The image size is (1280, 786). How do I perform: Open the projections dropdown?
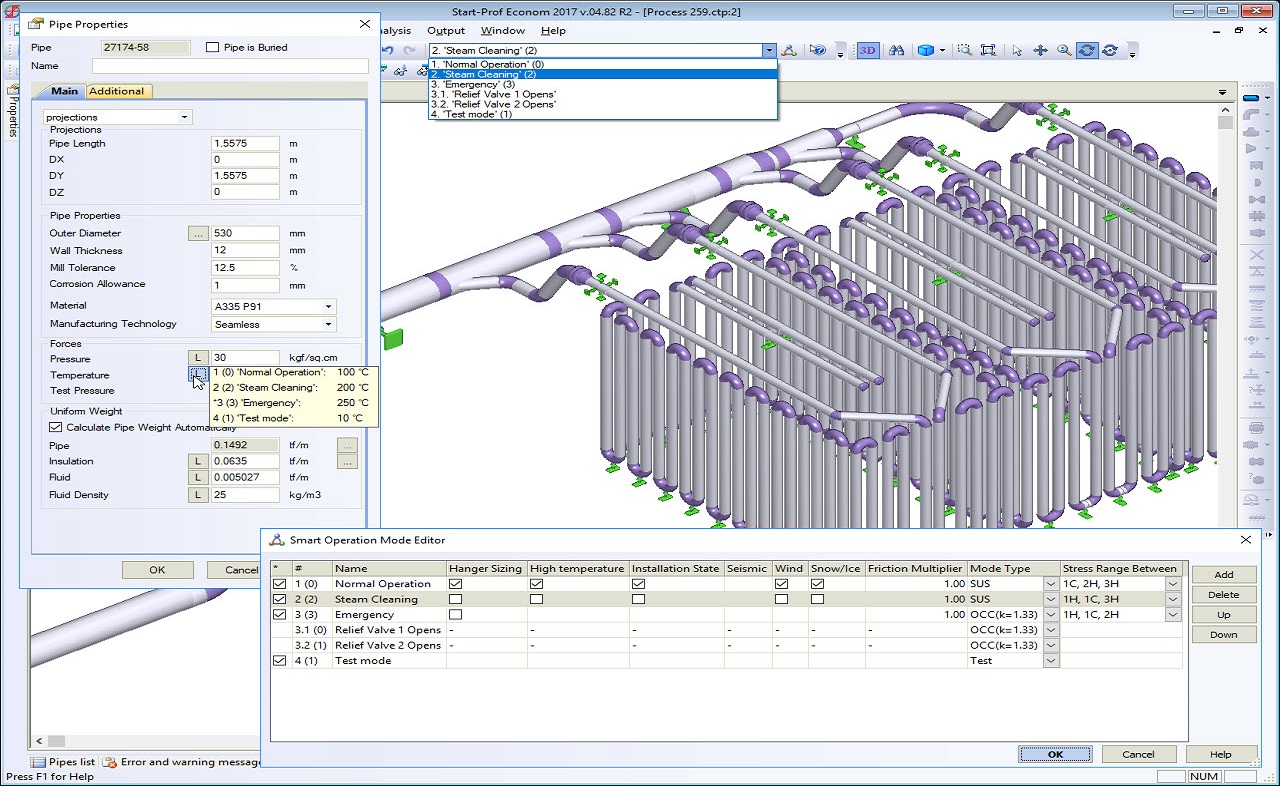(185, 117)
